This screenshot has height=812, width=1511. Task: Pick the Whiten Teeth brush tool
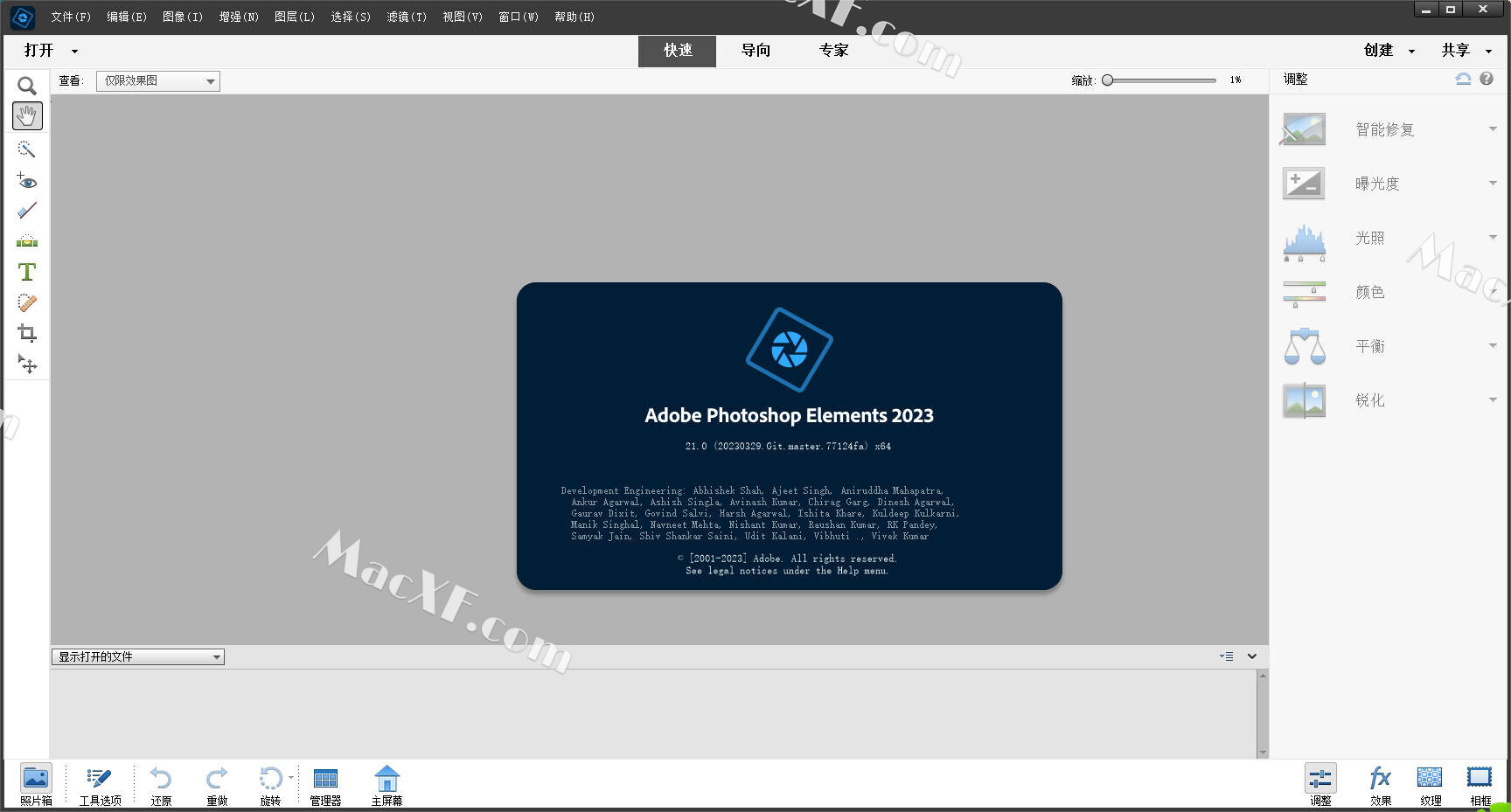tap(27, 211)
